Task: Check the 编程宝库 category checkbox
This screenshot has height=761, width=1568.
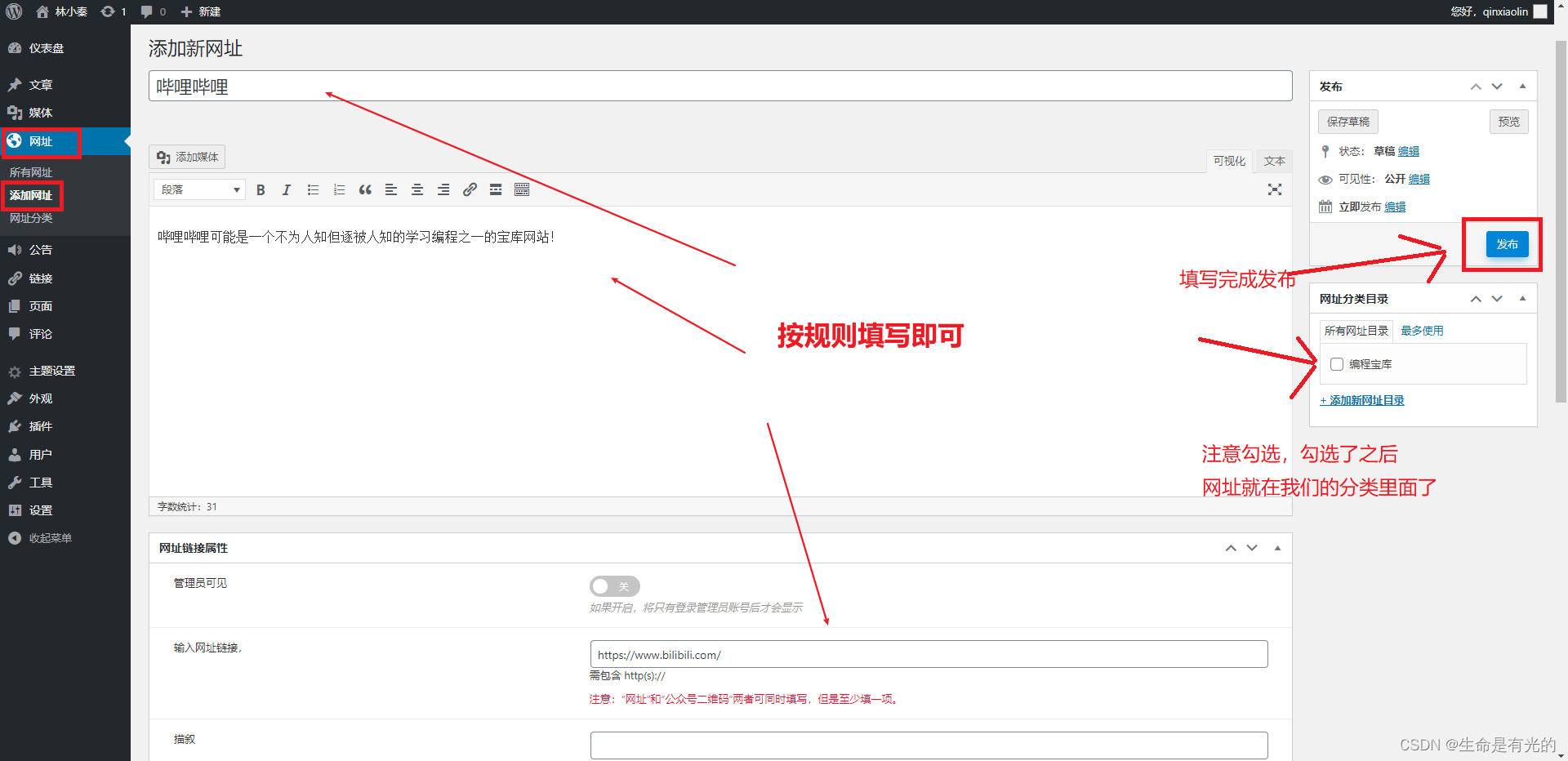Action: coord(1337,364)
